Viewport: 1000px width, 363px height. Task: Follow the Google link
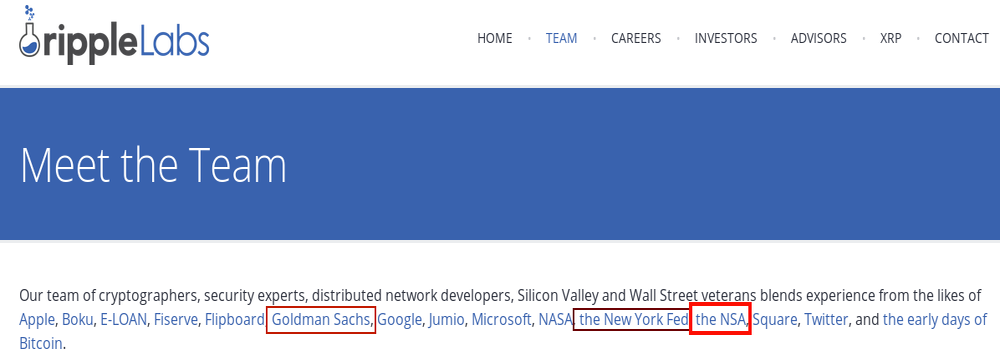click(399, 320)
